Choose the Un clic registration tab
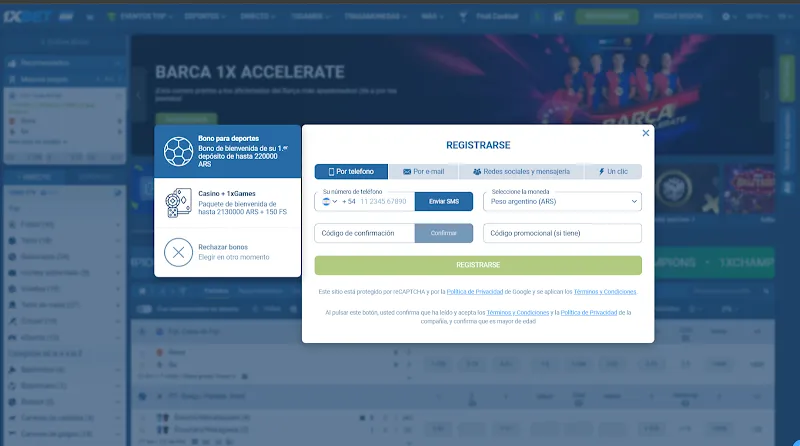 pyautogui.click(x=613, y=171)
